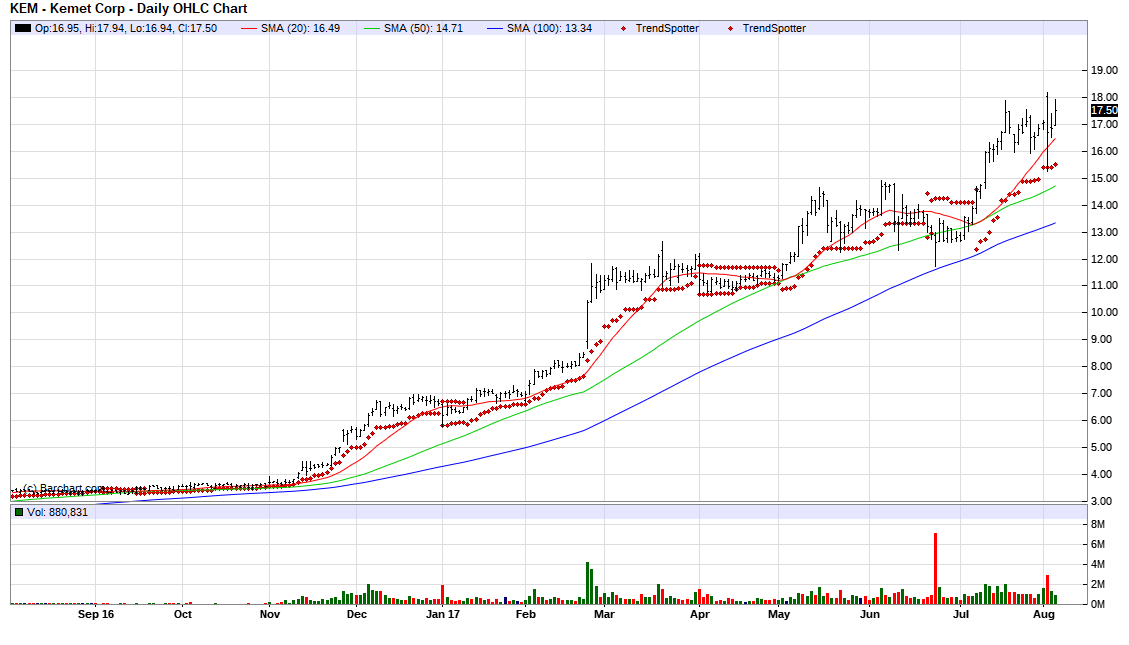Image resolution: width=1129 pixels, height=645 pixels.
Task: Click the second TrendSpotter legend diamond
Action: [731, 29]
